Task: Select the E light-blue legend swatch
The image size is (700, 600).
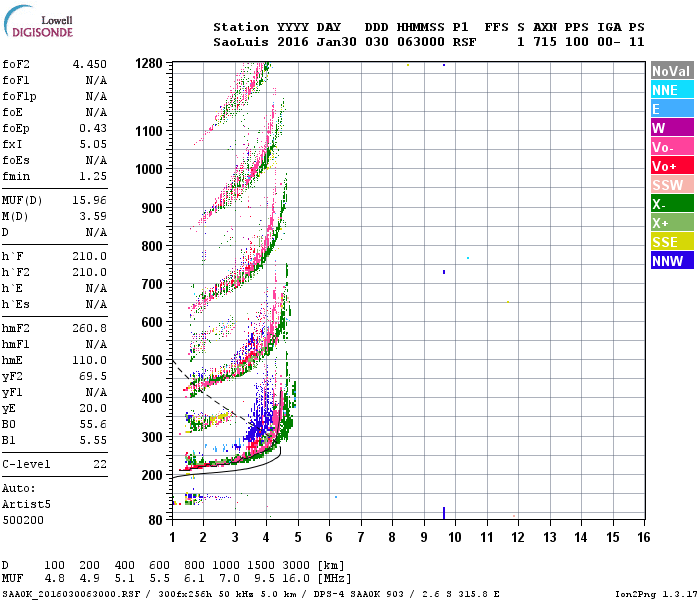Action: coord(672,109)
